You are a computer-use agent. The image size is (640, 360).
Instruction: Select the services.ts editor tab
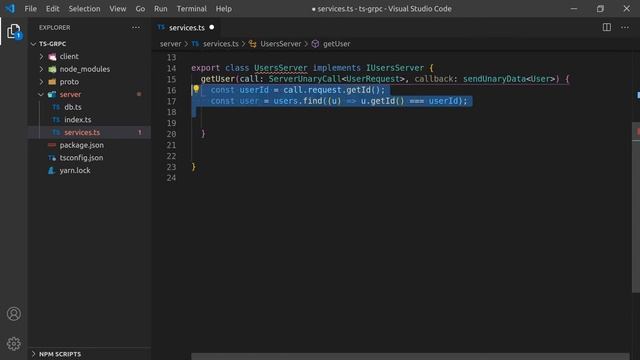tap(187, 27)
